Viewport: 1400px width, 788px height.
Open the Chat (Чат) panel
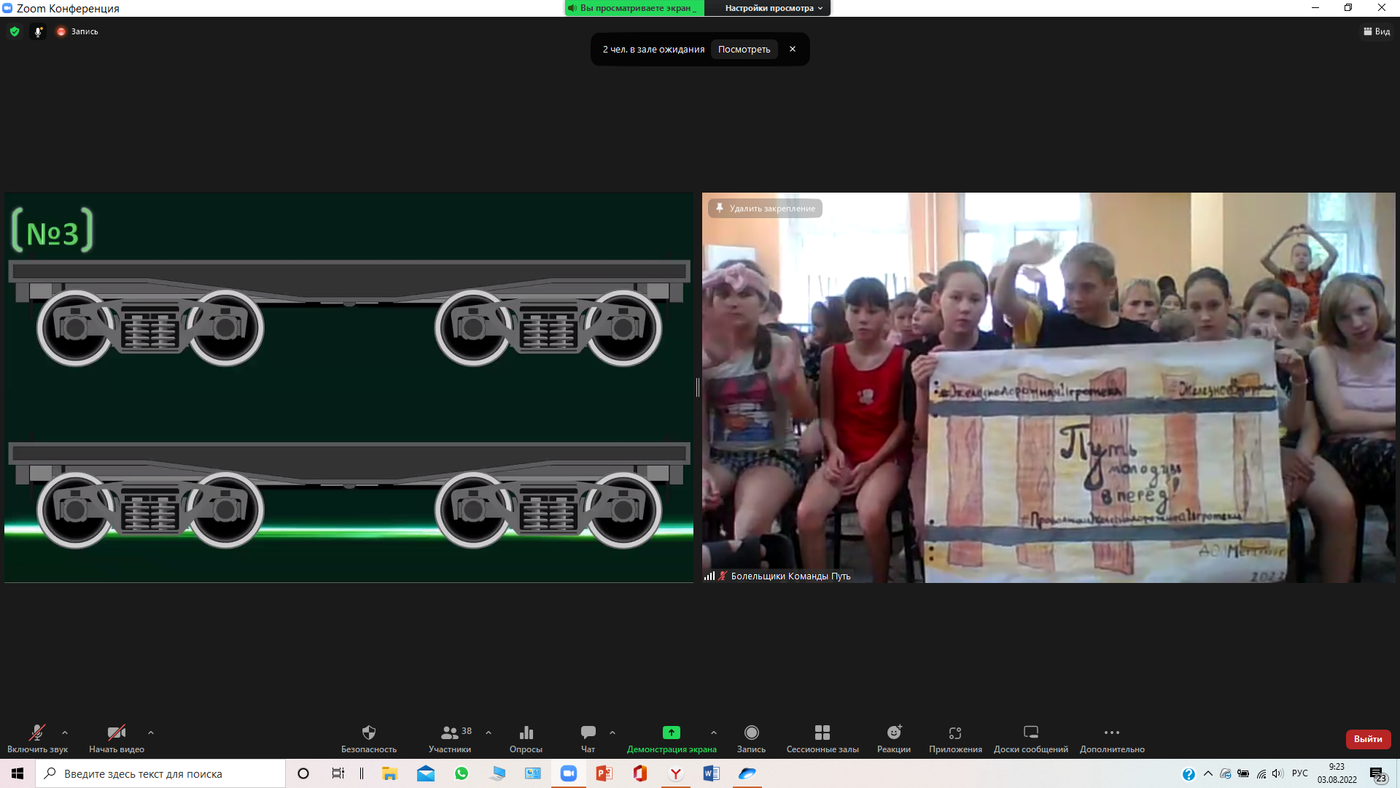[x=588, y=734]
